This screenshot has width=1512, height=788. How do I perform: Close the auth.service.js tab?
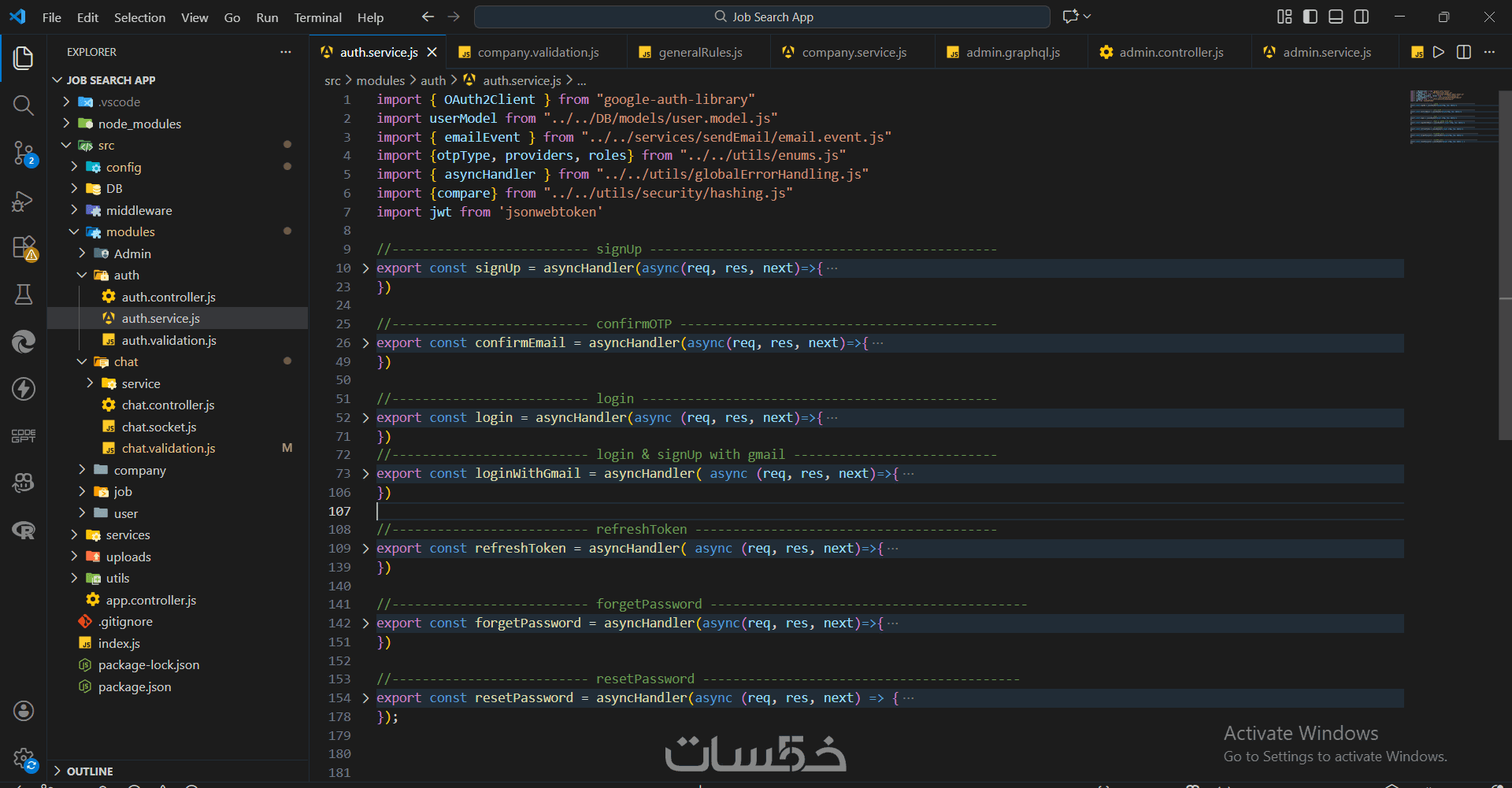432,52
